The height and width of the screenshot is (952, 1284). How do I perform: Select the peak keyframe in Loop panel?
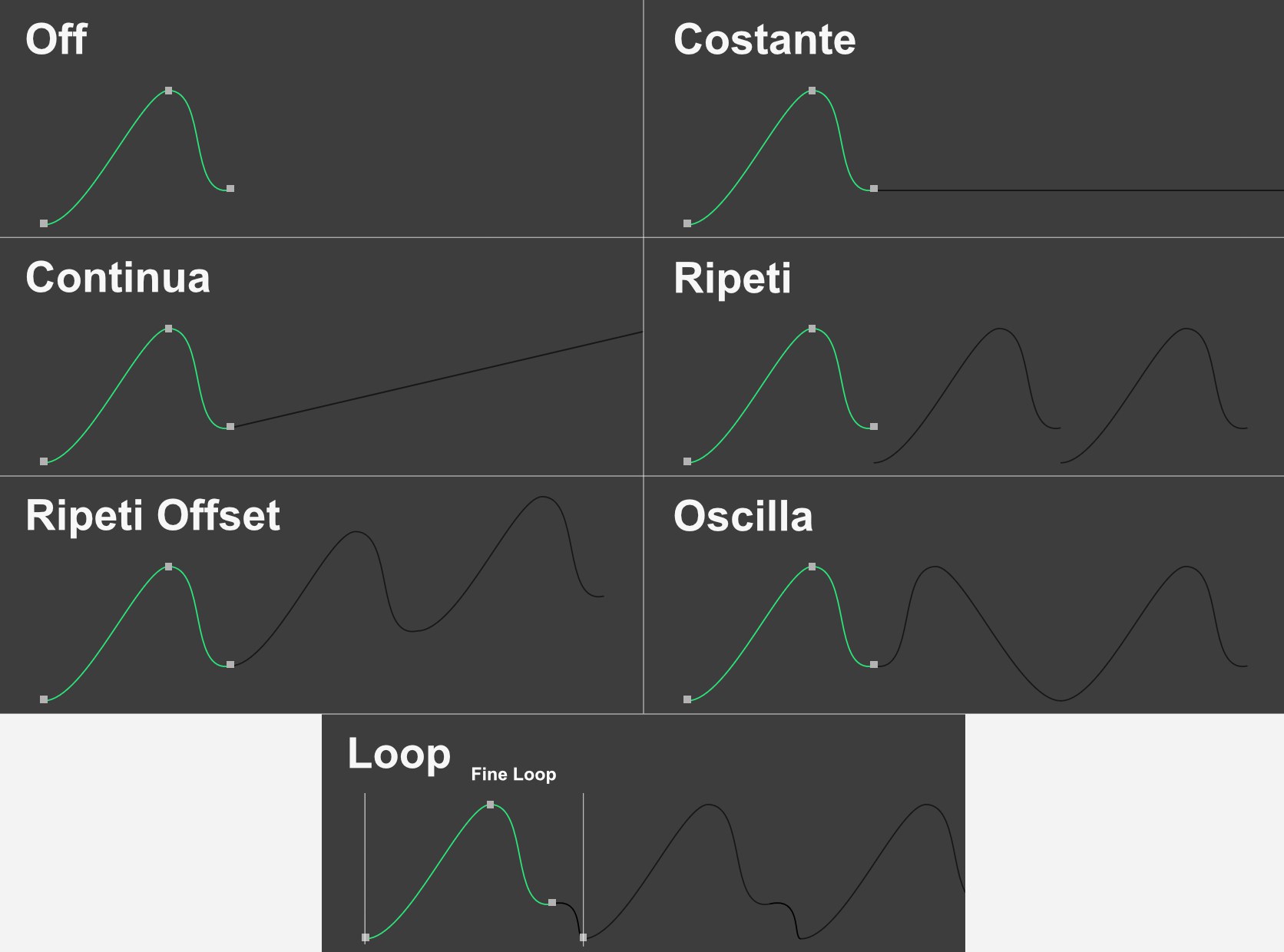click(x=491, y=805)
